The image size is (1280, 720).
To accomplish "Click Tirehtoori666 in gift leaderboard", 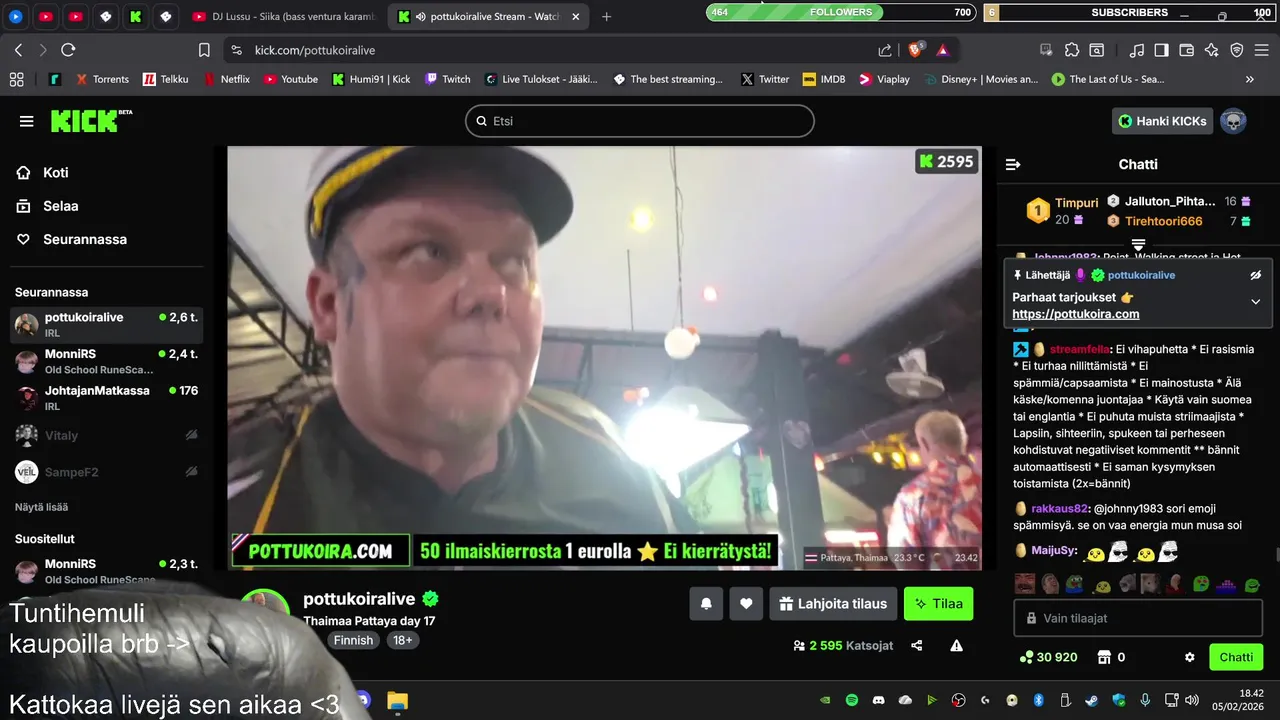I will coord(1163,221).
